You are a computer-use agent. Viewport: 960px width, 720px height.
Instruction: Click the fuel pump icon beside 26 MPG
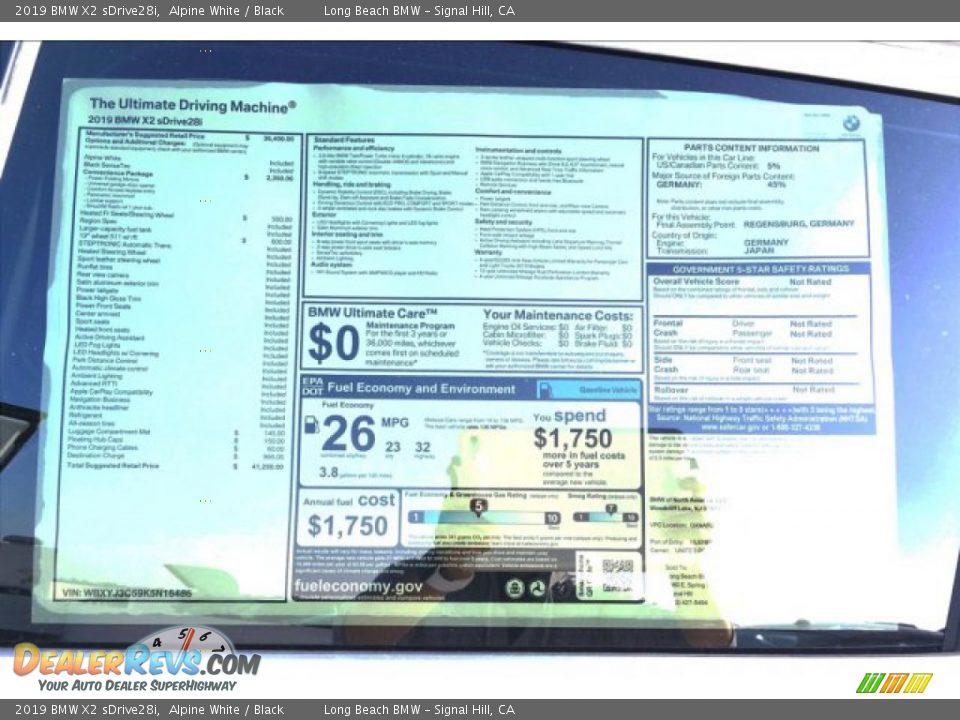pyautogui.click(x=311, y=425)
